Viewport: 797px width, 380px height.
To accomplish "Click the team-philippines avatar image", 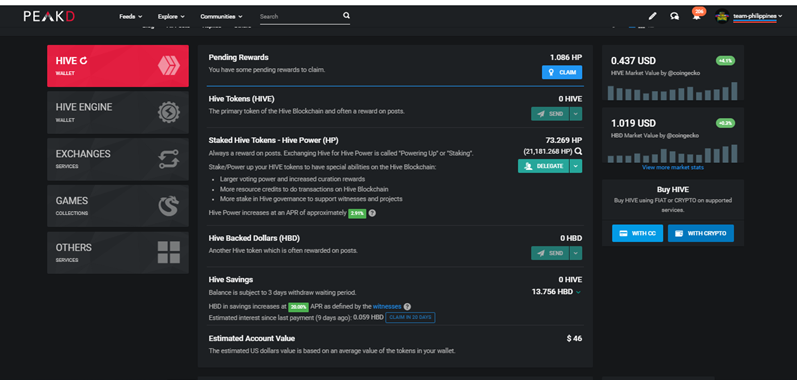I will point(722,16).
